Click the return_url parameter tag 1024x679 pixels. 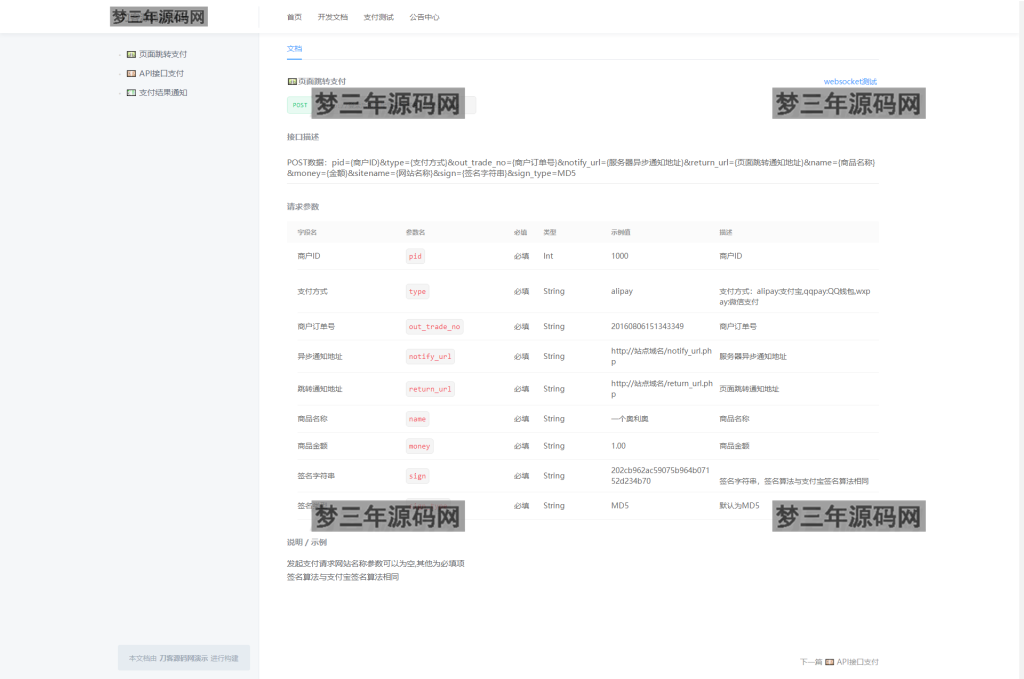click(x=430, y=389)
